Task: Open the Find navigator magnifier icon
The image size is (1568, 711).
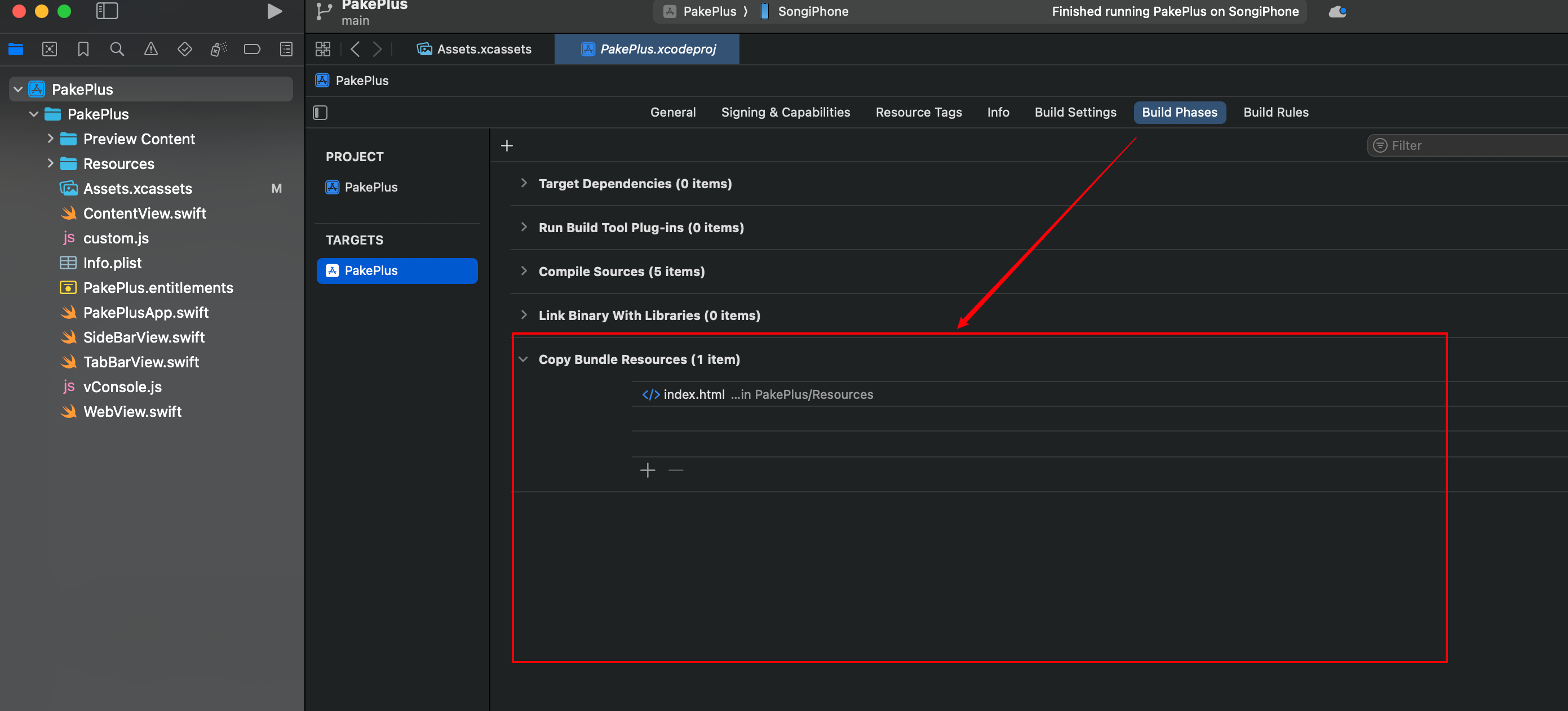Action: (x=117, y=49)
